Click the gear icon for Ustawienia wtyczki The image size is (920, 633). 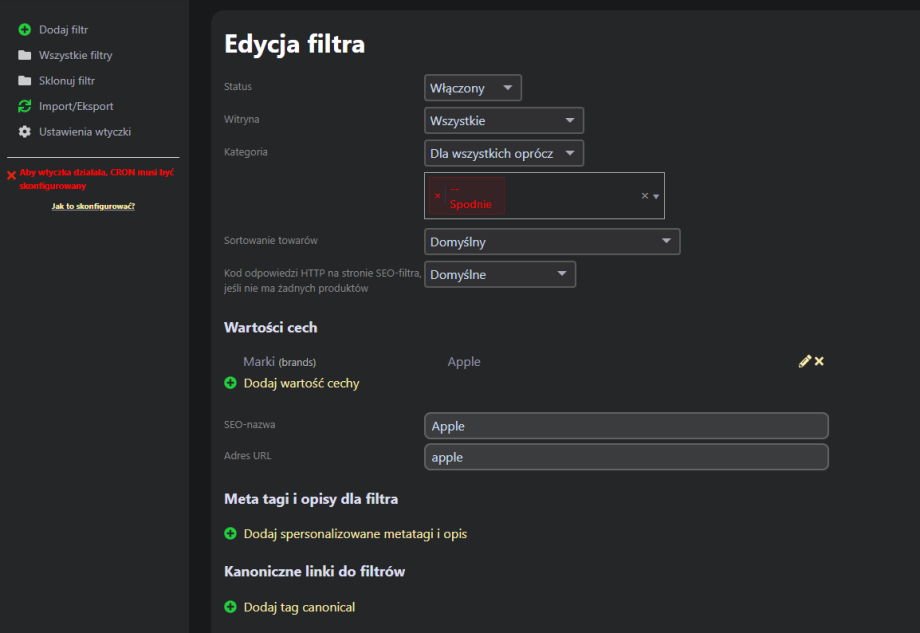pyautogui.click(x=25, y=132)
